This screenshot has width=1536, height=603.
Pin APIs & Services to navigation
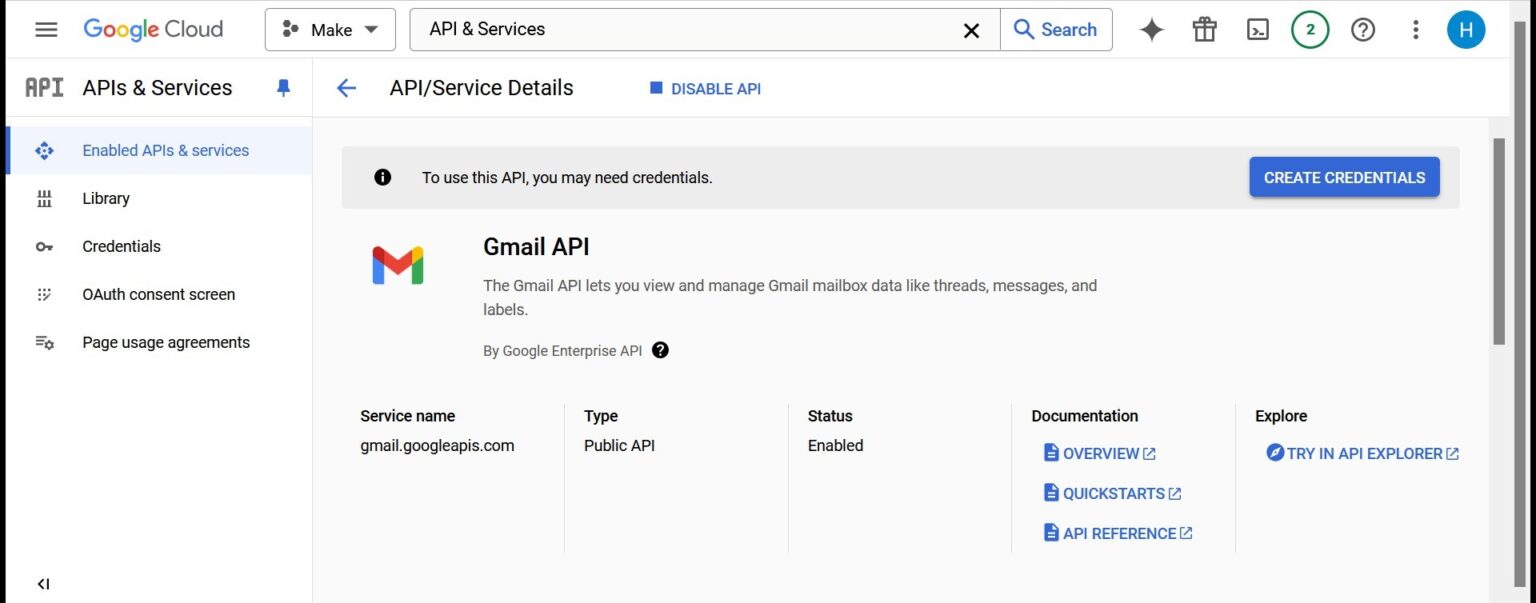click(283, 88)
